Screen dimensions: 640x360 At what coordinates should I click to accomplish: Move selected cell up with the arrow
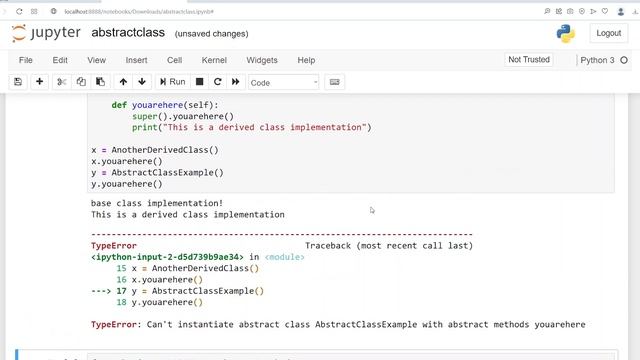coord(123,82)
